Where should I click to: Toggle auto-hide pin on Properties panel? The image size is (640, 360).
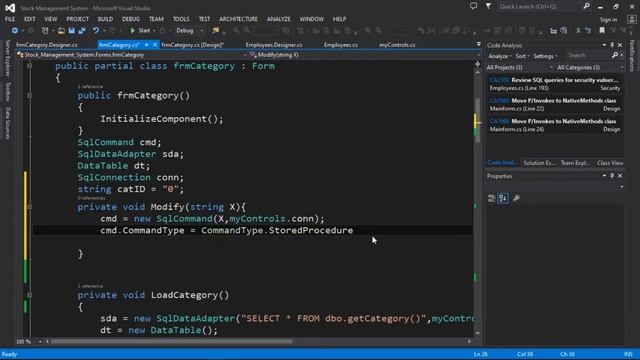[612, 176]
